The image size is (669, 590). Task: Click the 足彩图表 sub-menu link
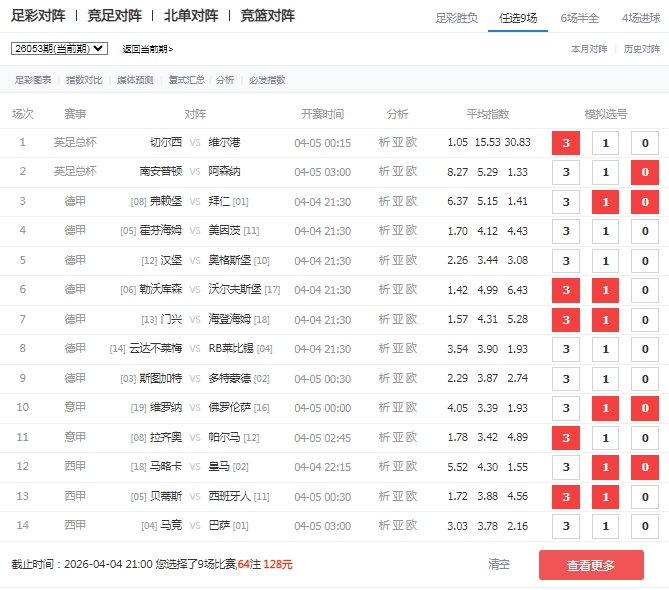tap(32, 80)
